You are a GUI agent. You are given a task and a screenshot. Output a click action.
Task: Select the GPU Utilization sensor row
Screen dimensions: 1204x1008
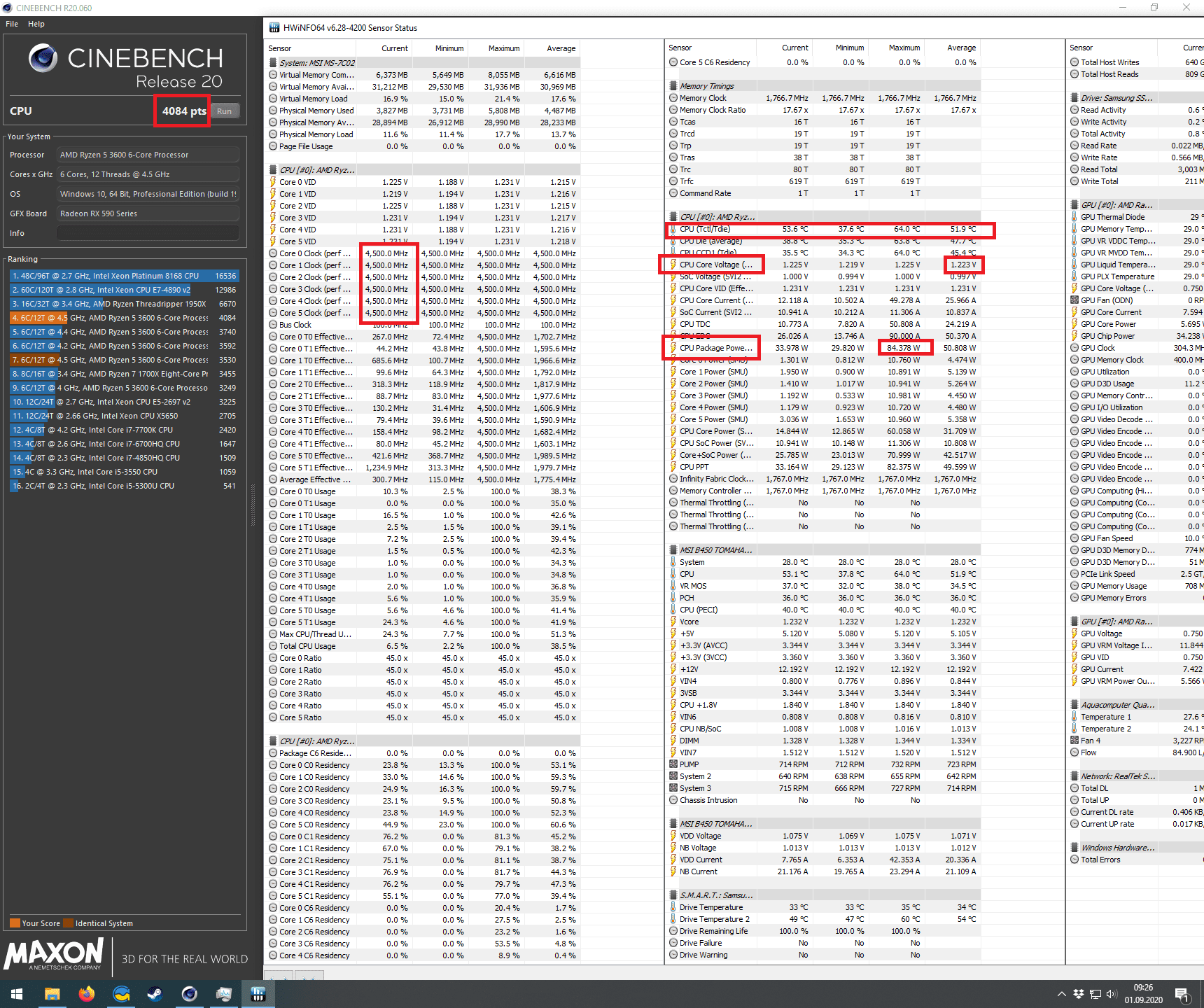1137,372
